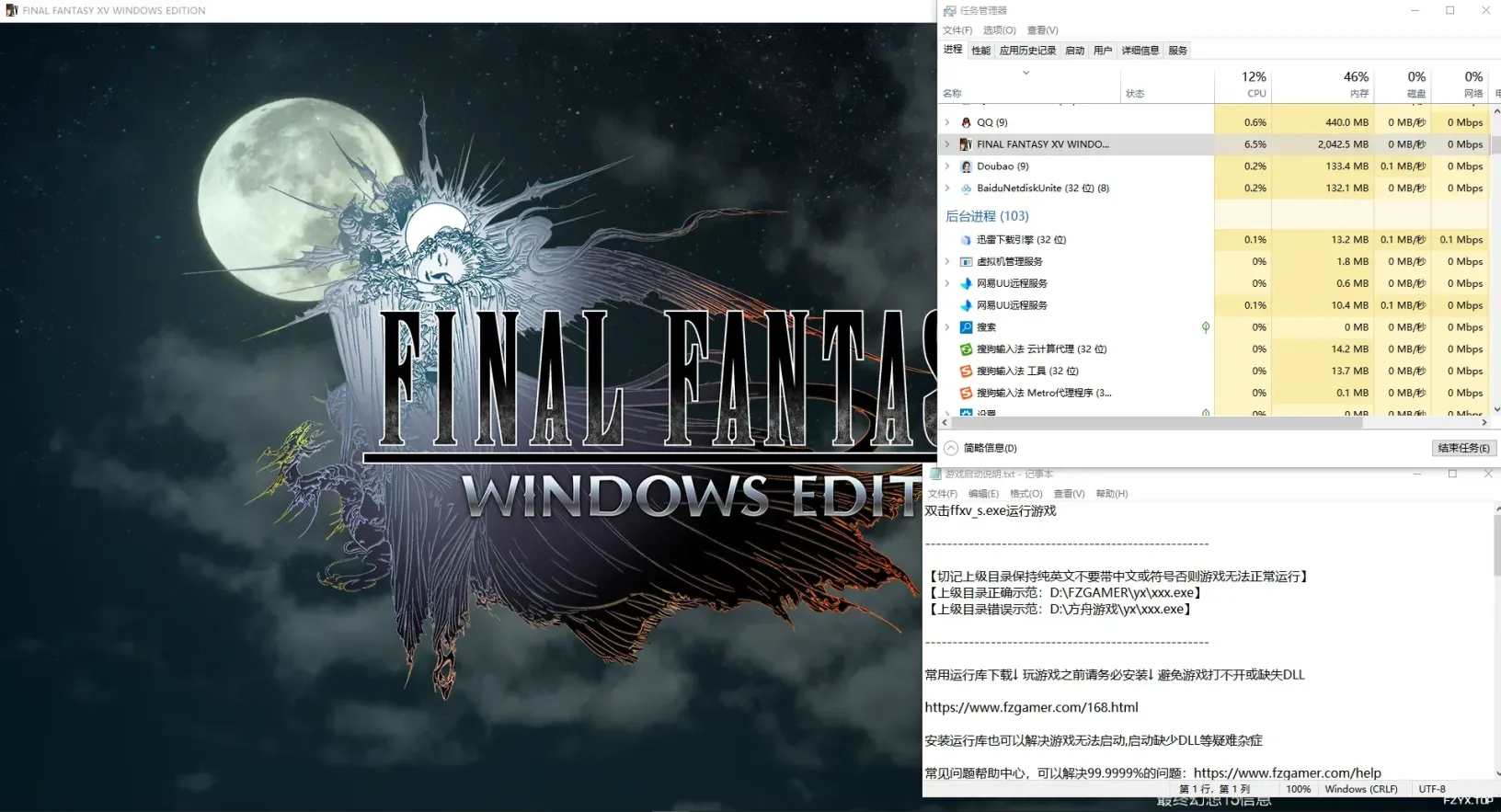Image resolution: width=1501 pixels, height=812 pixels.
Task: Click 简略信息(D) to collapse Task Manager
Action: [991, 448]
